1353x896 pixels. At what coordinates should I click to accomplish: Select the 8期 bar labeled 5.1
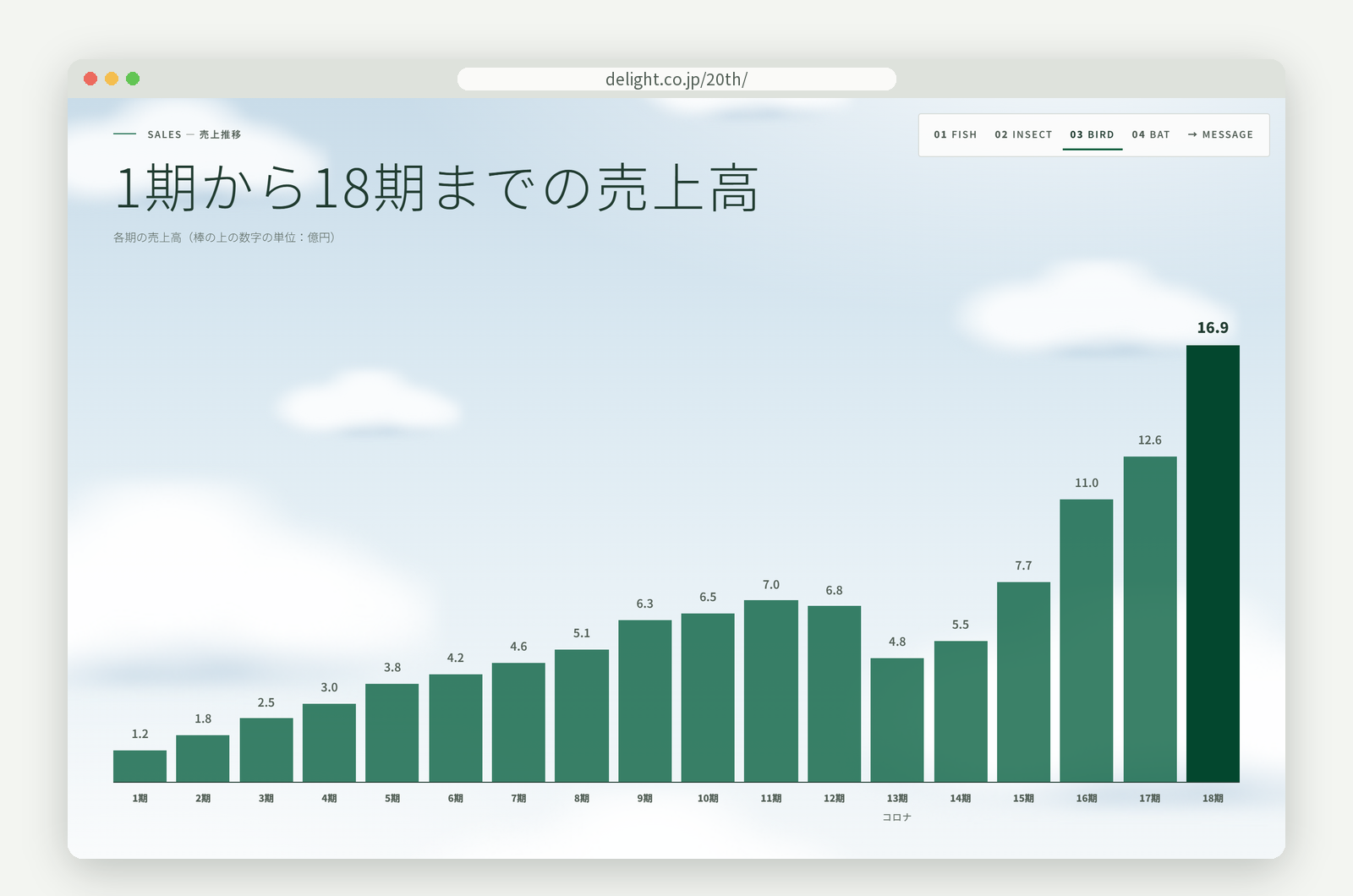(x=582, y=716)
